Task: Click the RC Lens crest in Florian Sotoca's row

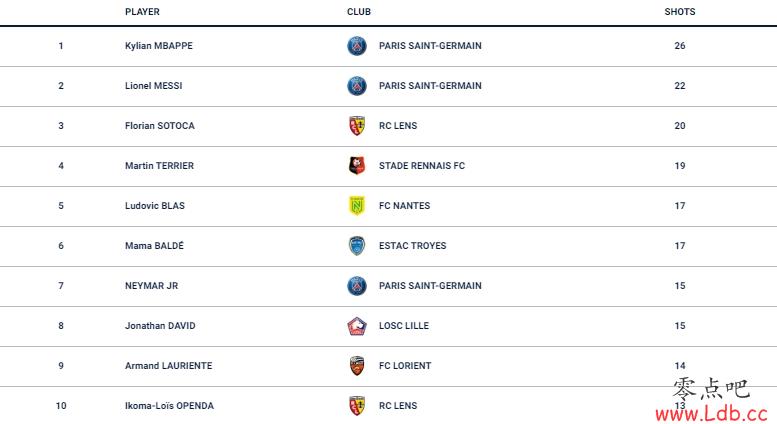Action: [x=357, y=126]
